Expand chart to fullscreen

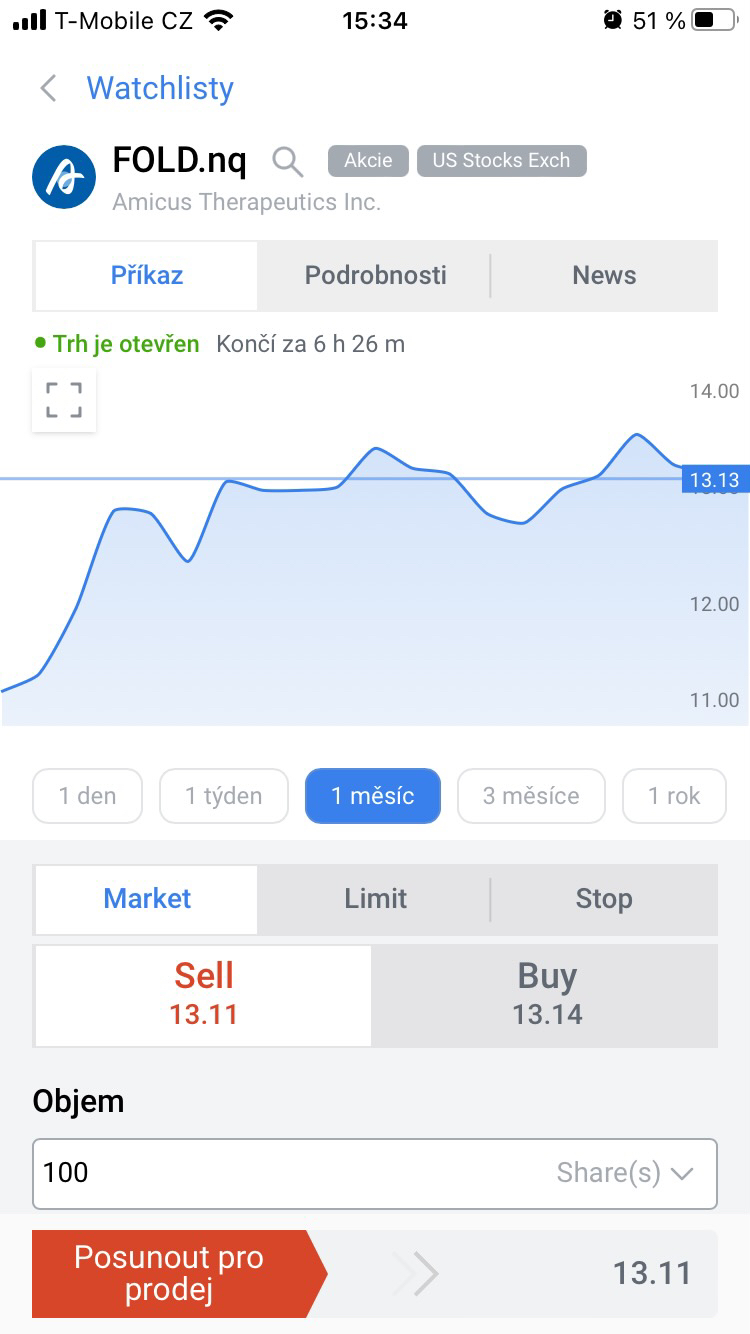pyautogui.click(x=64, y=400)
